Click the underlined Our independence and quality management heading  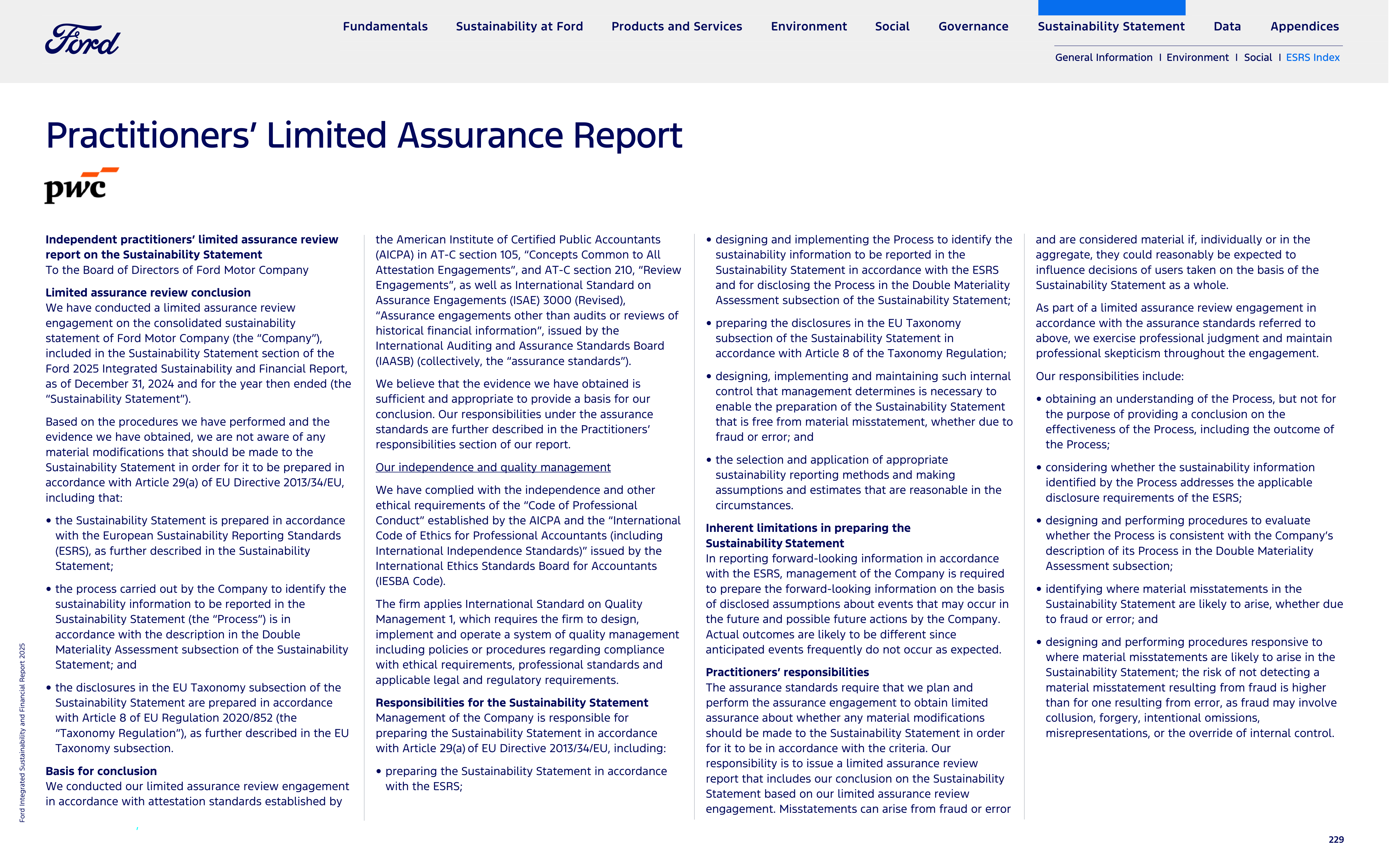tap(493, 467)
